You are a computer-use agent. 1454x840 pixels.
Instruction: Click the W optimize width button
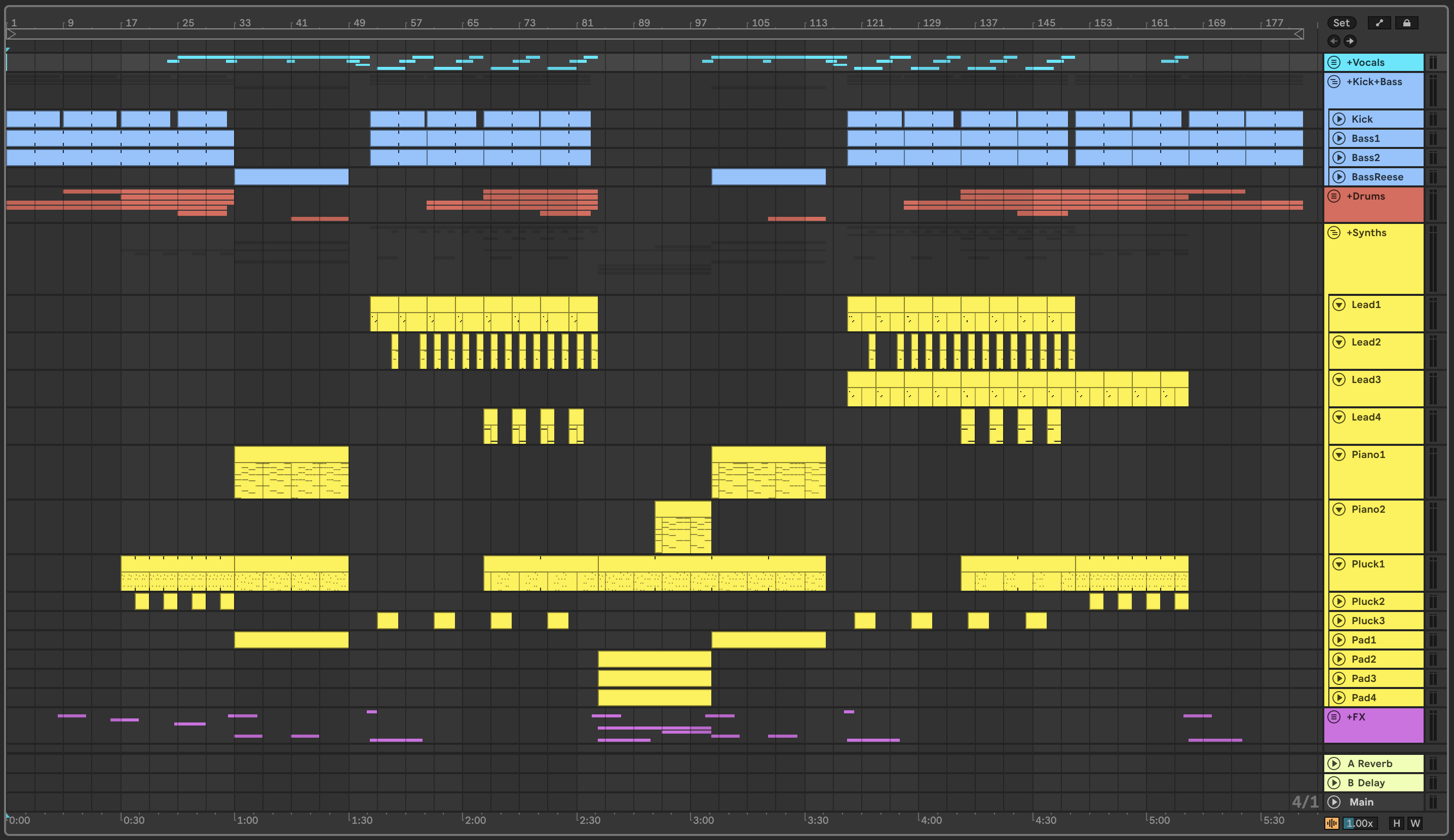tap(1415, 823)
